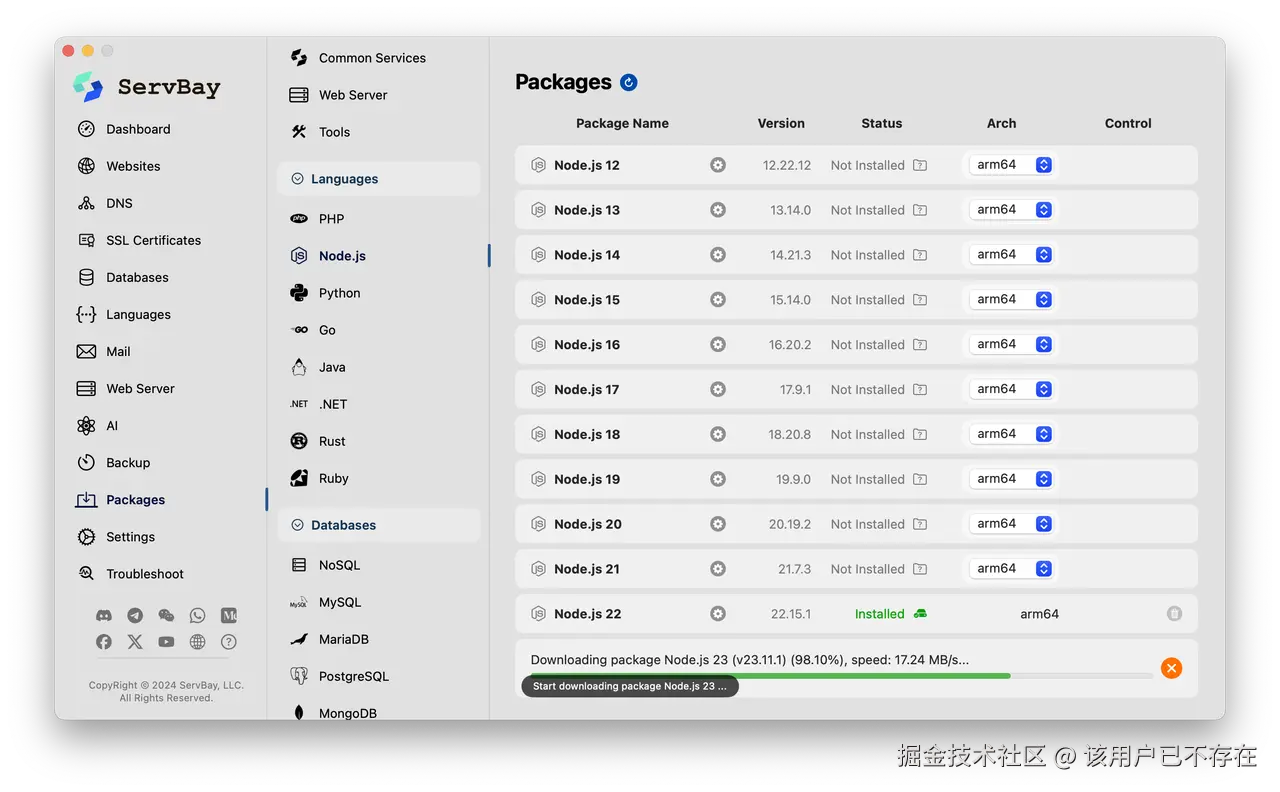Open arch dropdown for Node.js 16
The image size is (1280, 792).
[x=1012, y=344]
